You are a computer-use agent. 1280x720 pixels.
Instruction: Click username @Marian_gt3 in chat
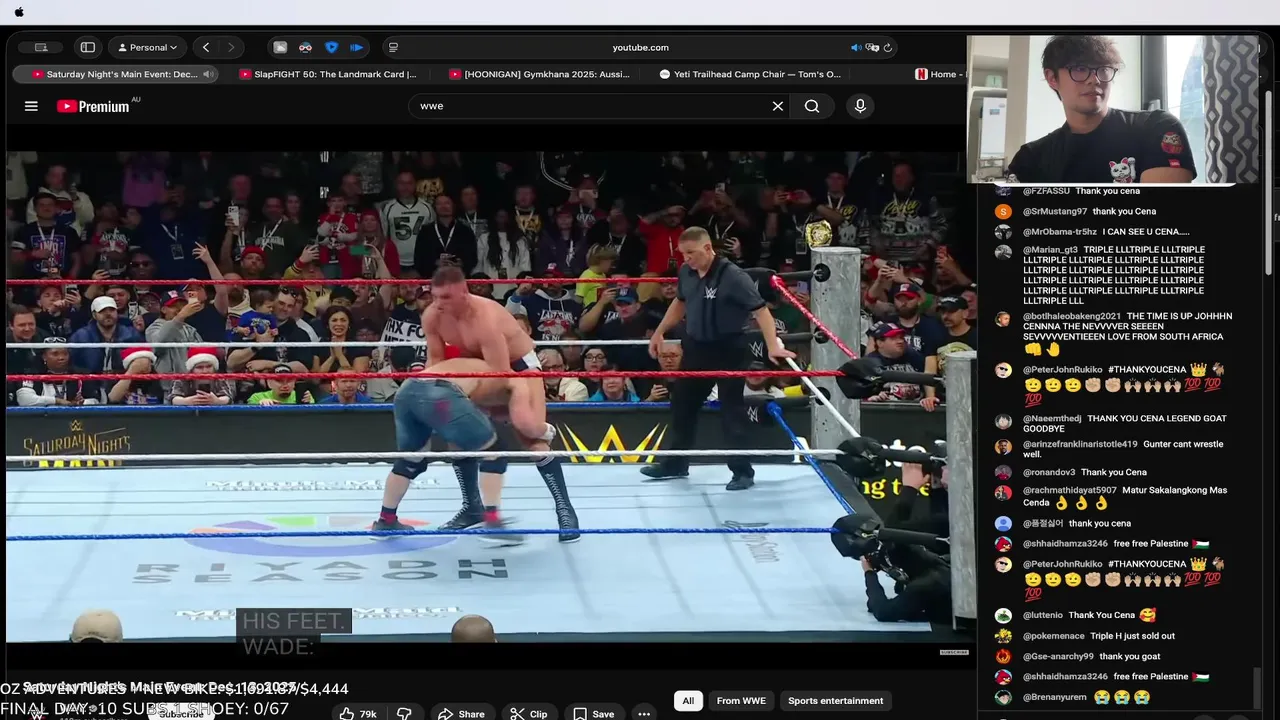[1050, 250]
